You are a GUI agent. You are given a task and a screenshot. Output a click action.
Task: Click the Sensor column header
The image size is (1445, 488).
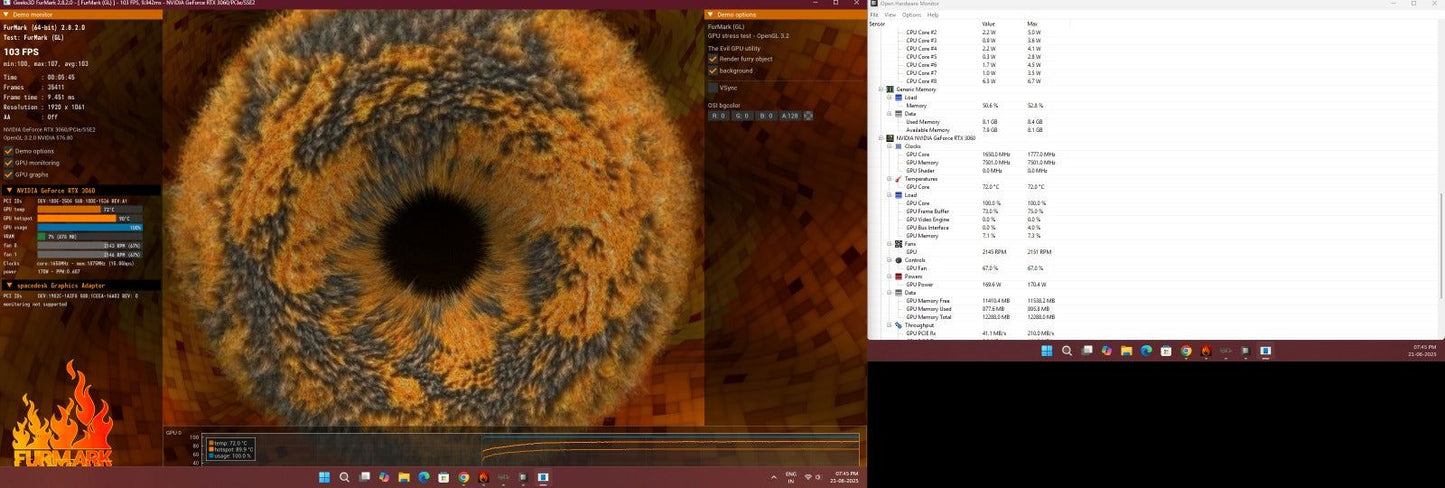click(x=878, y=24)
